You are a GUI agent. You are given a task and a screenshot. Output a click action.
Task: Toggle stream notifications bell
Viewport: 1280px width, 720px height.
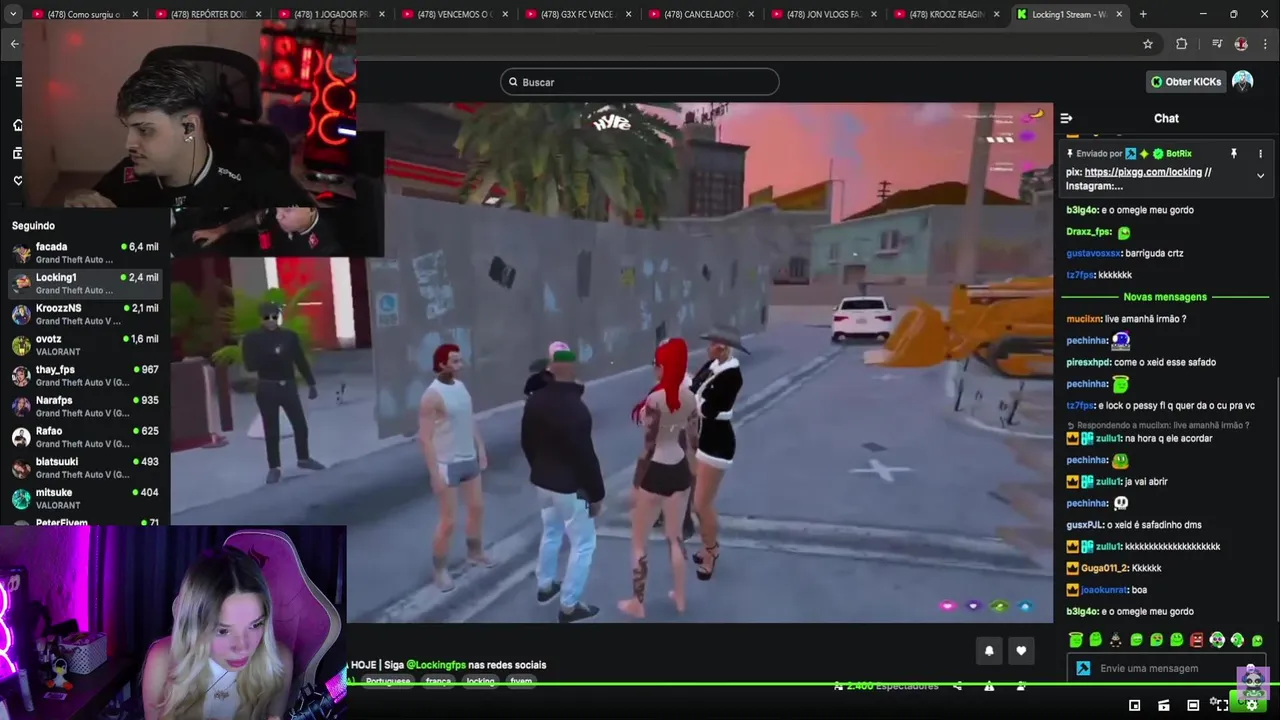[989, 651]
